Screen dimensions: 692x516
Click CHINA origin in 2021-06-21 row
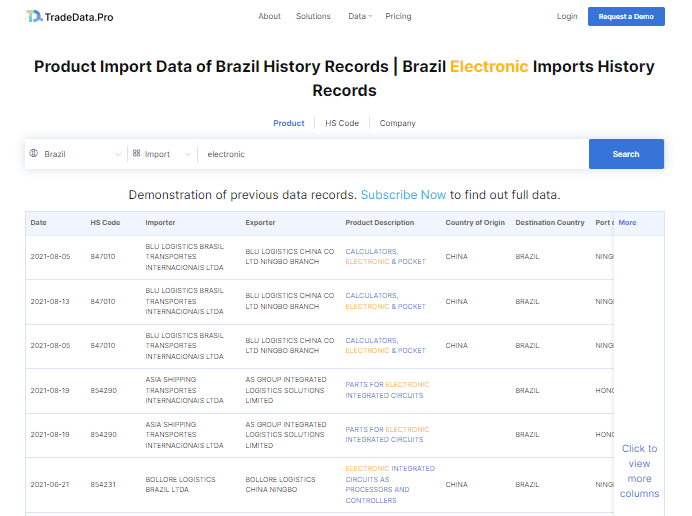tap(456, 485)
